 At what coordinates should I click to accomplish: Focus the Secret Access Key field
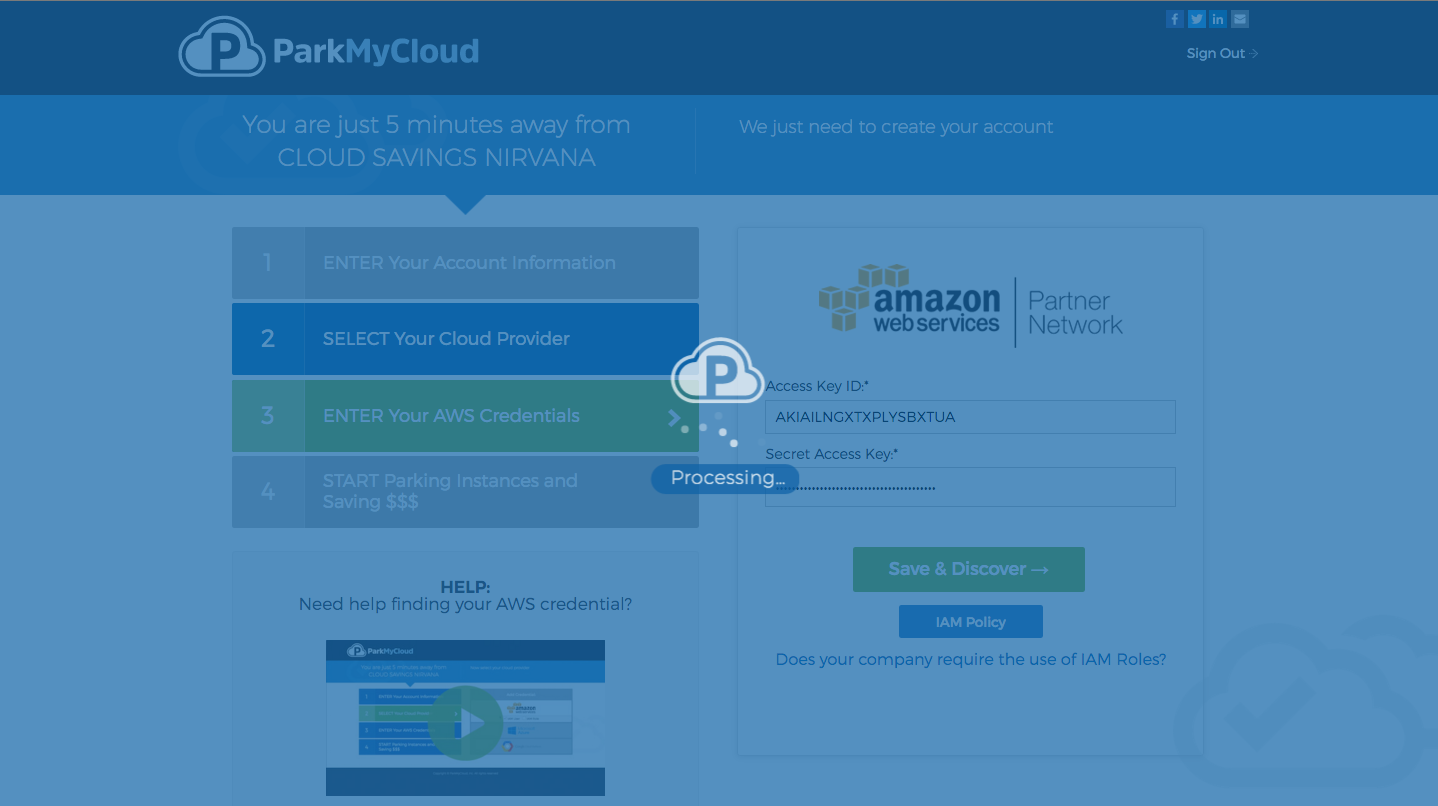click(x=969, y=487)
